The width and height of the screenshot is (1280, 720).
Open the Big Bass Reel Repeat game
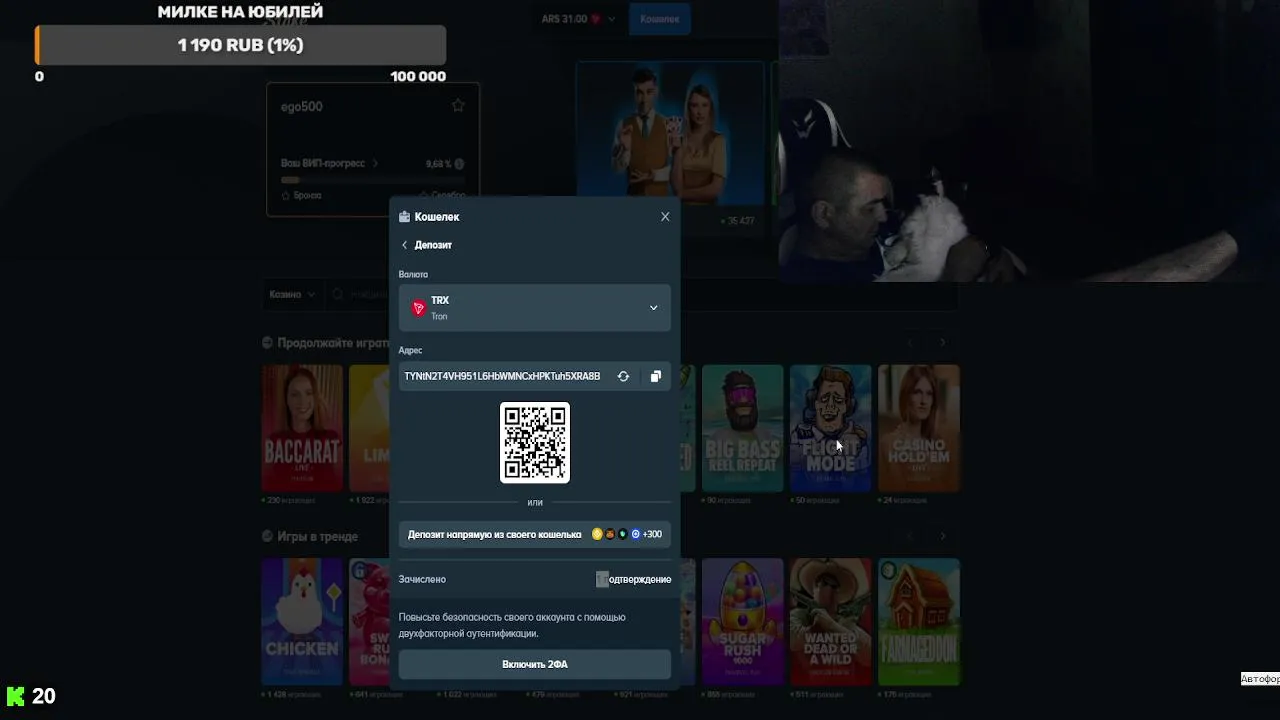click(742, 428)
